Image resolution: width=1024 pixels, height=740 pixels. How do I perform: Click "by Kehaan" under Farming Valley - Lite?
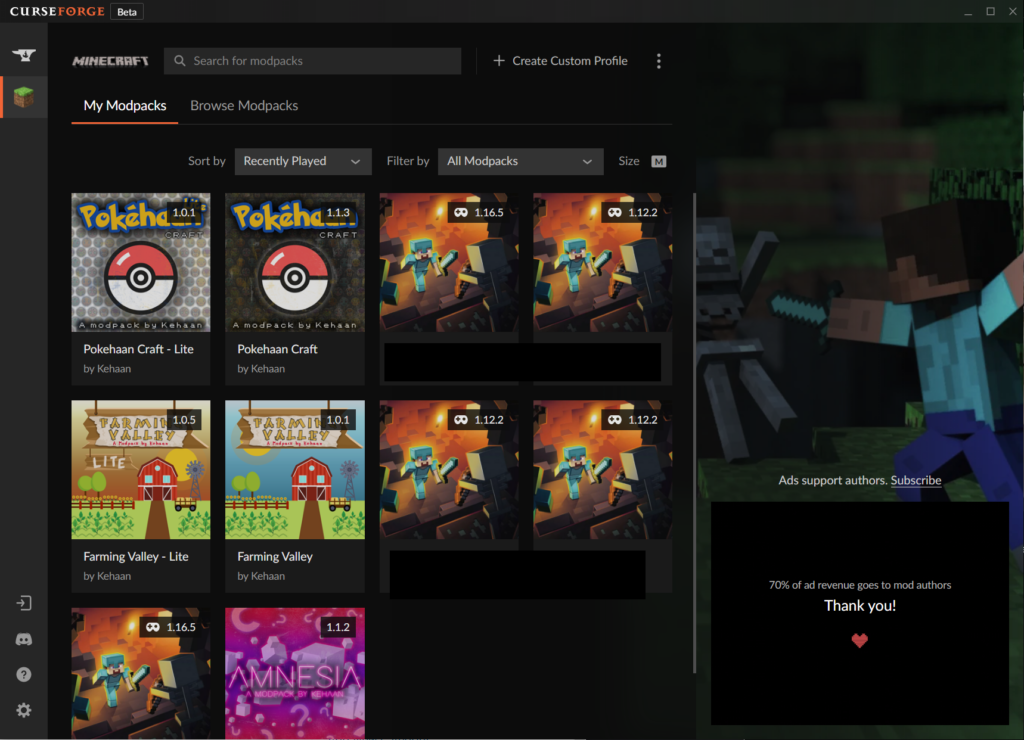pos(107,576)
